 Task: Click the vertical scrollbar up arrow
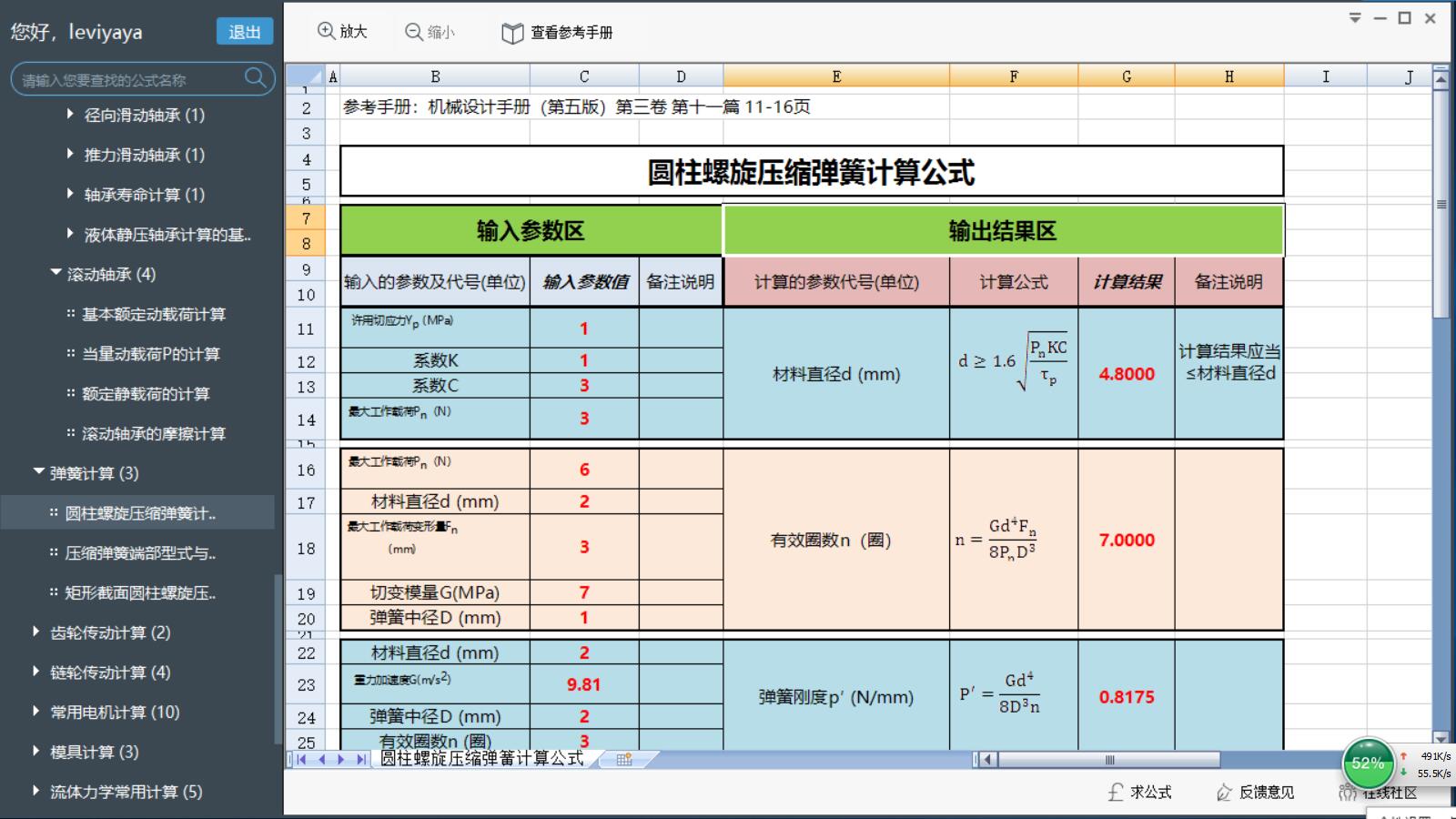click(x=1441, y=79)
